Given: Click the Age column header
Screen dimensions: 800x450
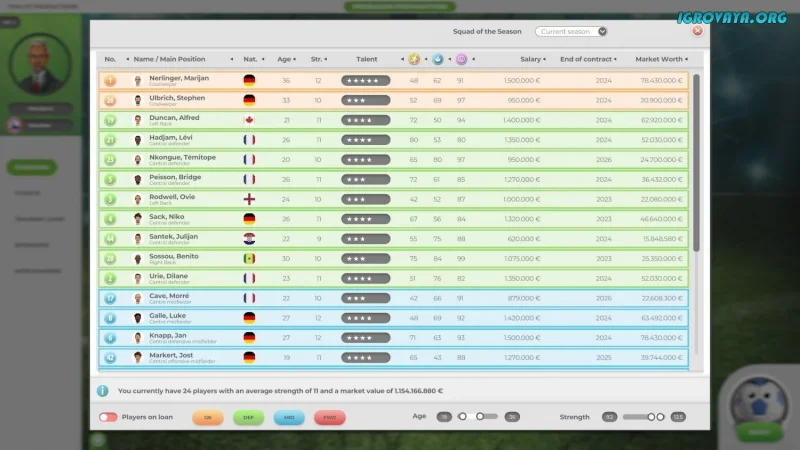Looking at the screenshot, I should click(x=285, y=59).
